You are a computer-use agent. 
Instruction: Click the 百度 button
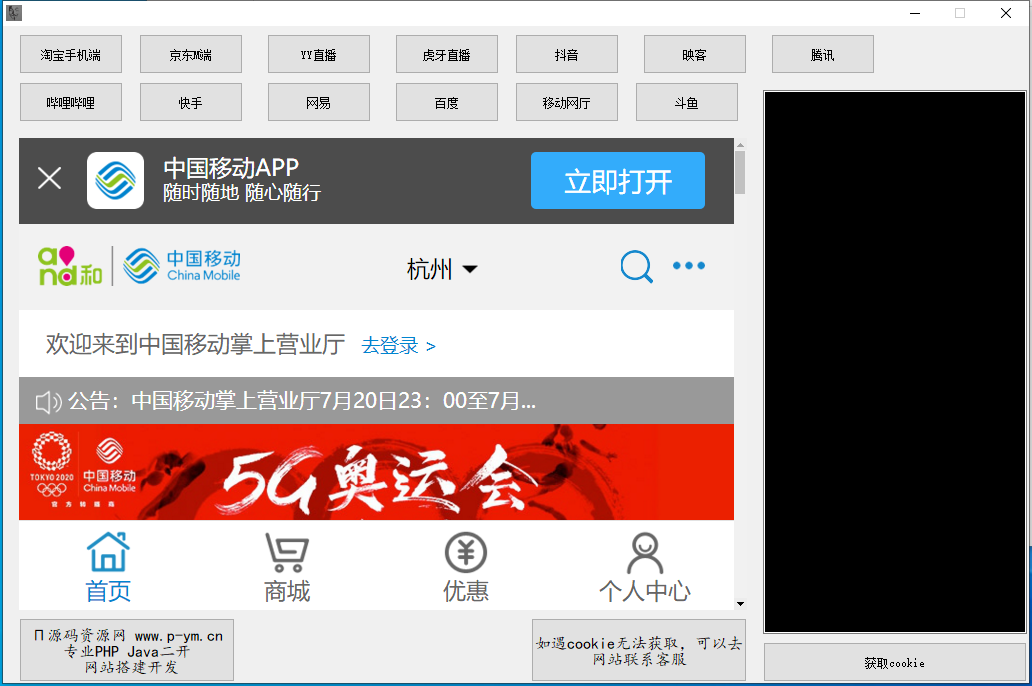[446, 102]
